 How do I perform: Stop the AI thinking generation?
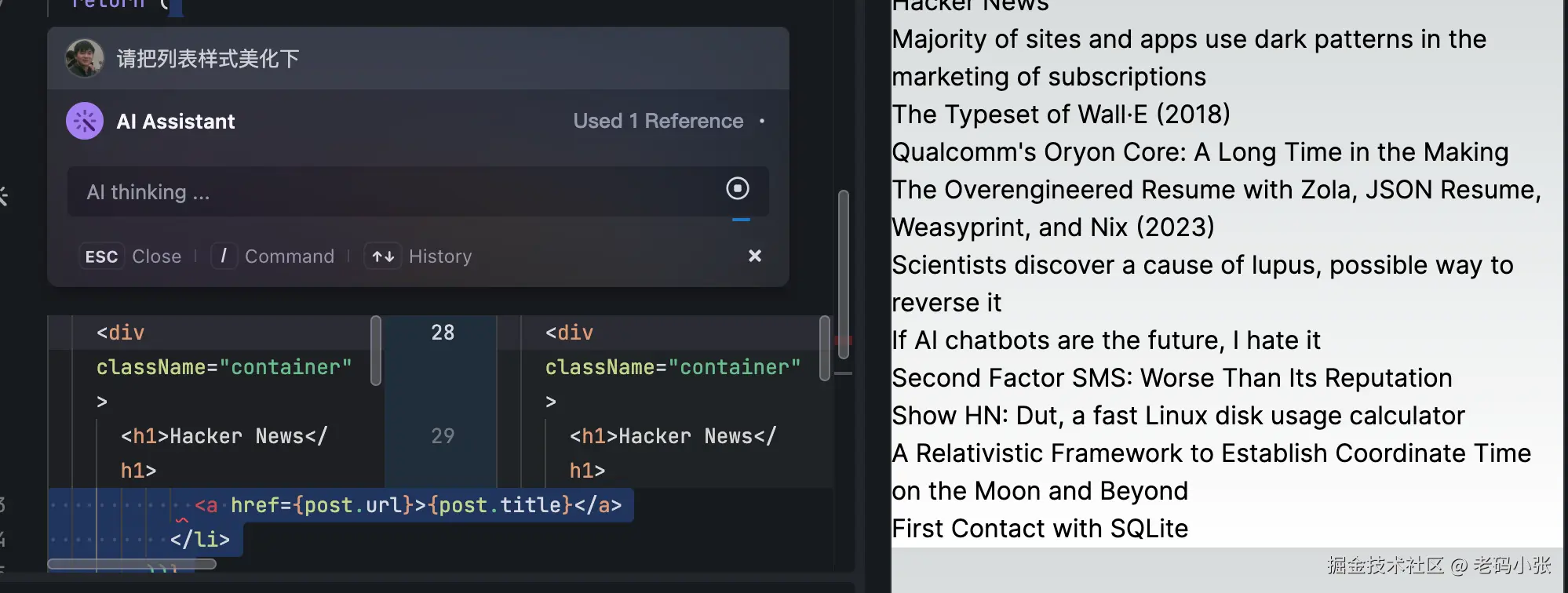737,189
